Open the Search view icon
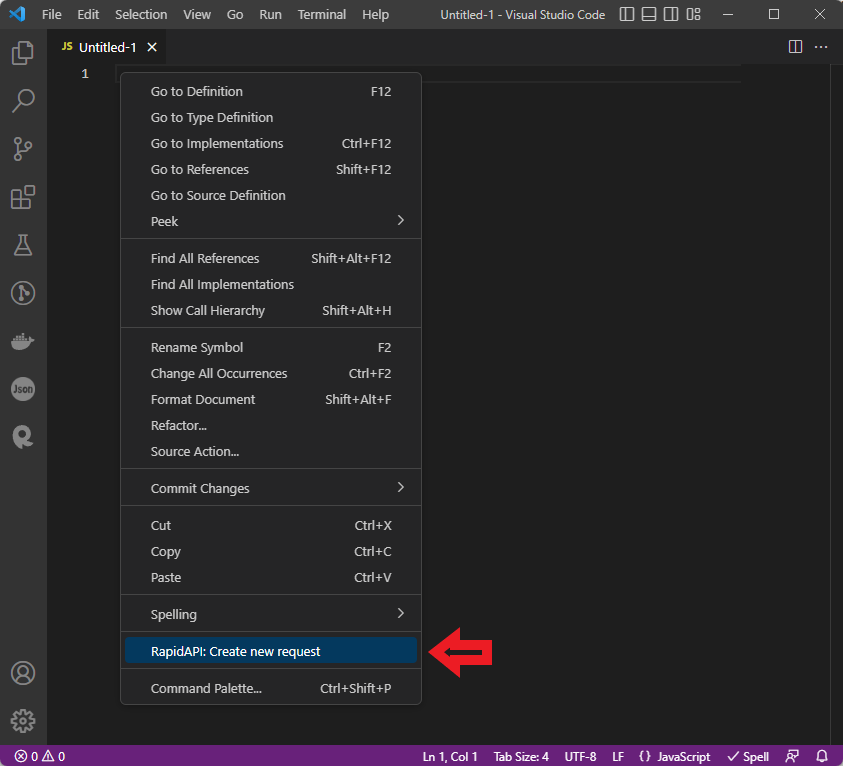The width and height of the screenshot is (843, 766). 23,101
